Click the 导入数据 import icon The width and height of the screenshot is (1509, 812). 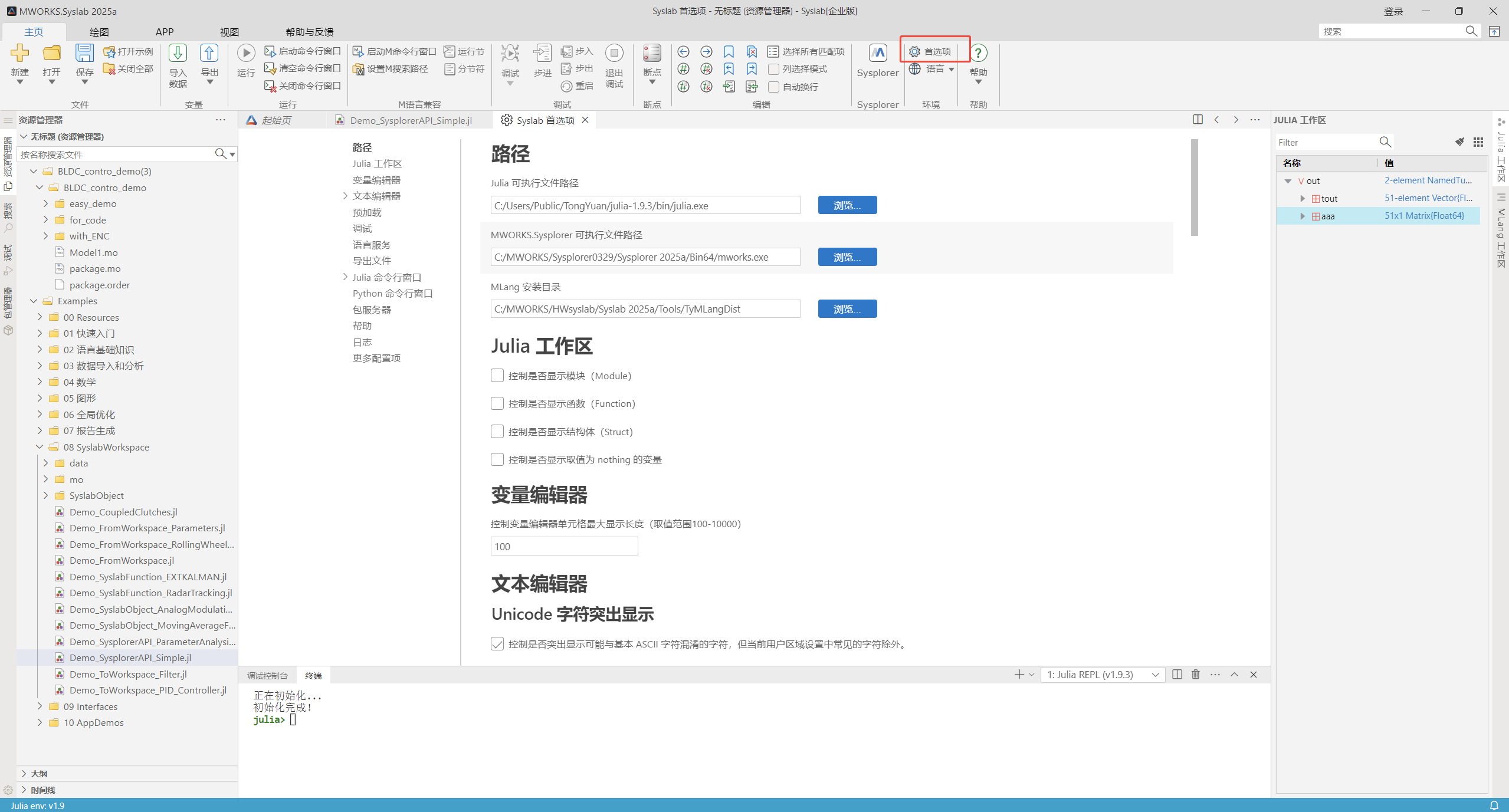pos(178,53)
